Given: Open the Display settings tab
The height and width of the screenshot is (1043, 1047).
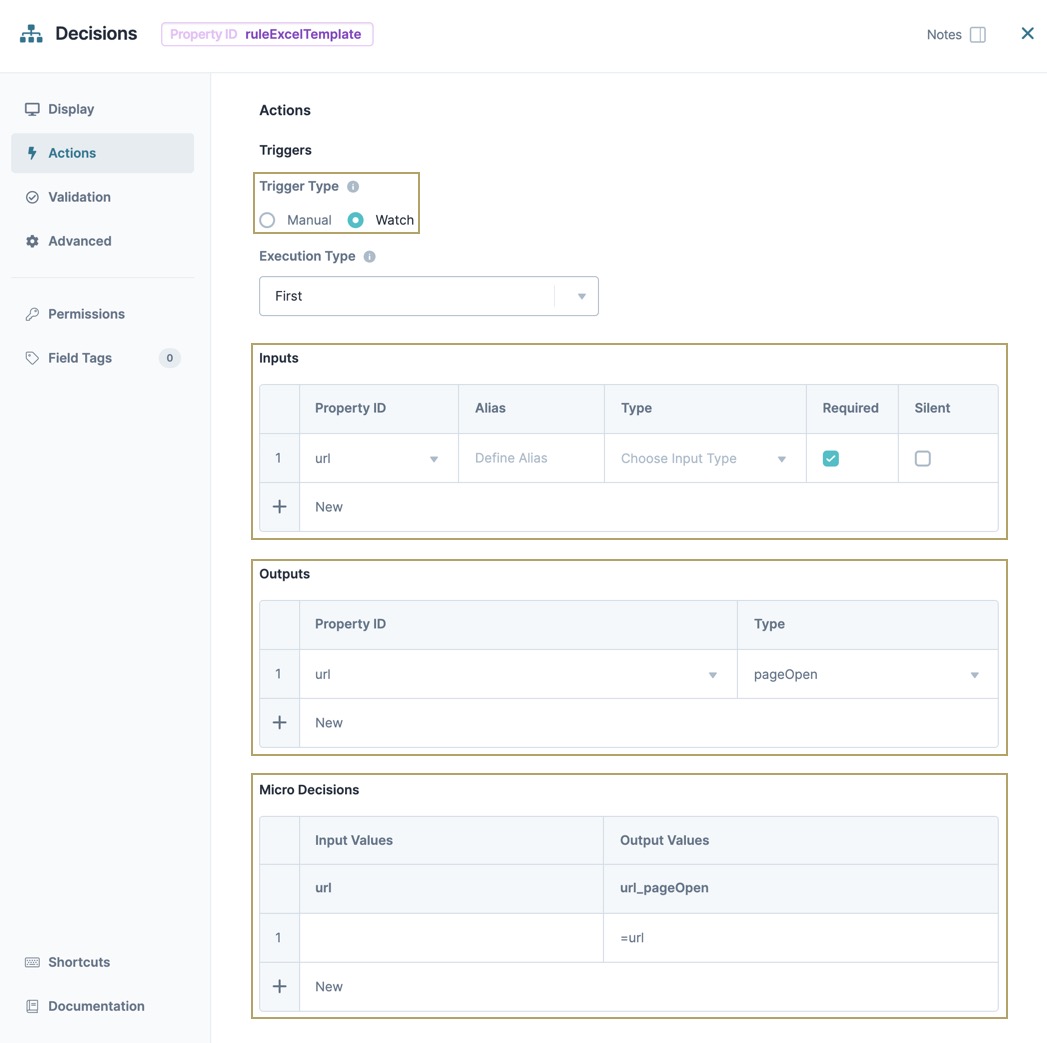Looking at the screenshot, I should click(x=102, y=109).
